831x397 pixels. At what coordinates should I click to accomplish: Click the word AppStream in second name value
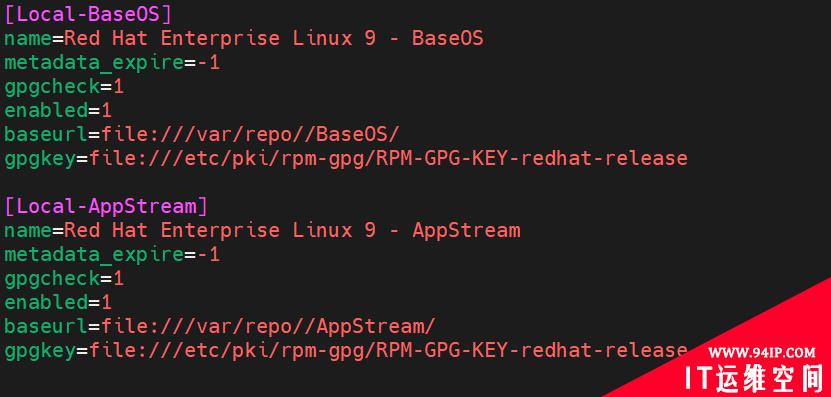click(466, 231)
